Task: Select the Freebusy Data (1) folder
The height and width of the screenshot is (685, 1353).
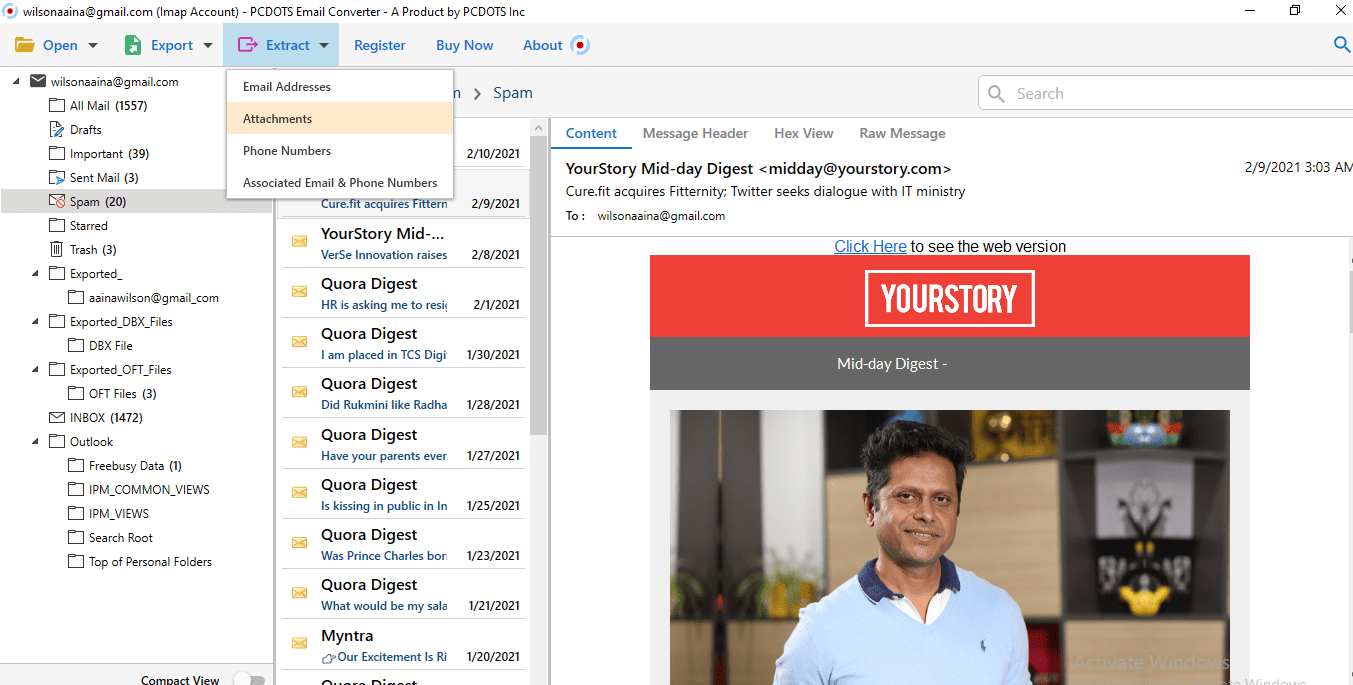Action: pyautogui.click(x=135, y=465)
